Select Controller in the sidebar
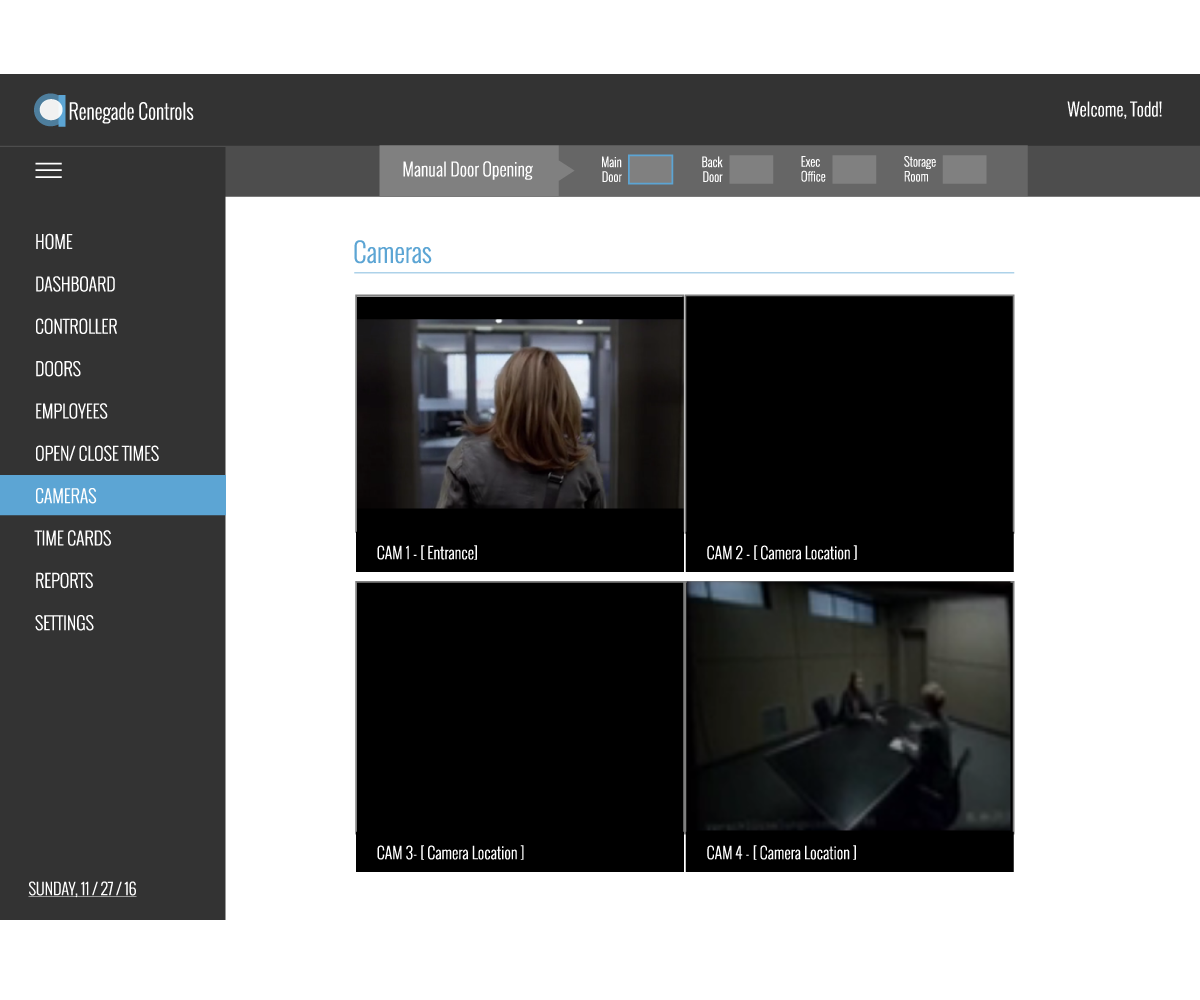The width and height of the screenshot is (1200, 1000). 76,327
